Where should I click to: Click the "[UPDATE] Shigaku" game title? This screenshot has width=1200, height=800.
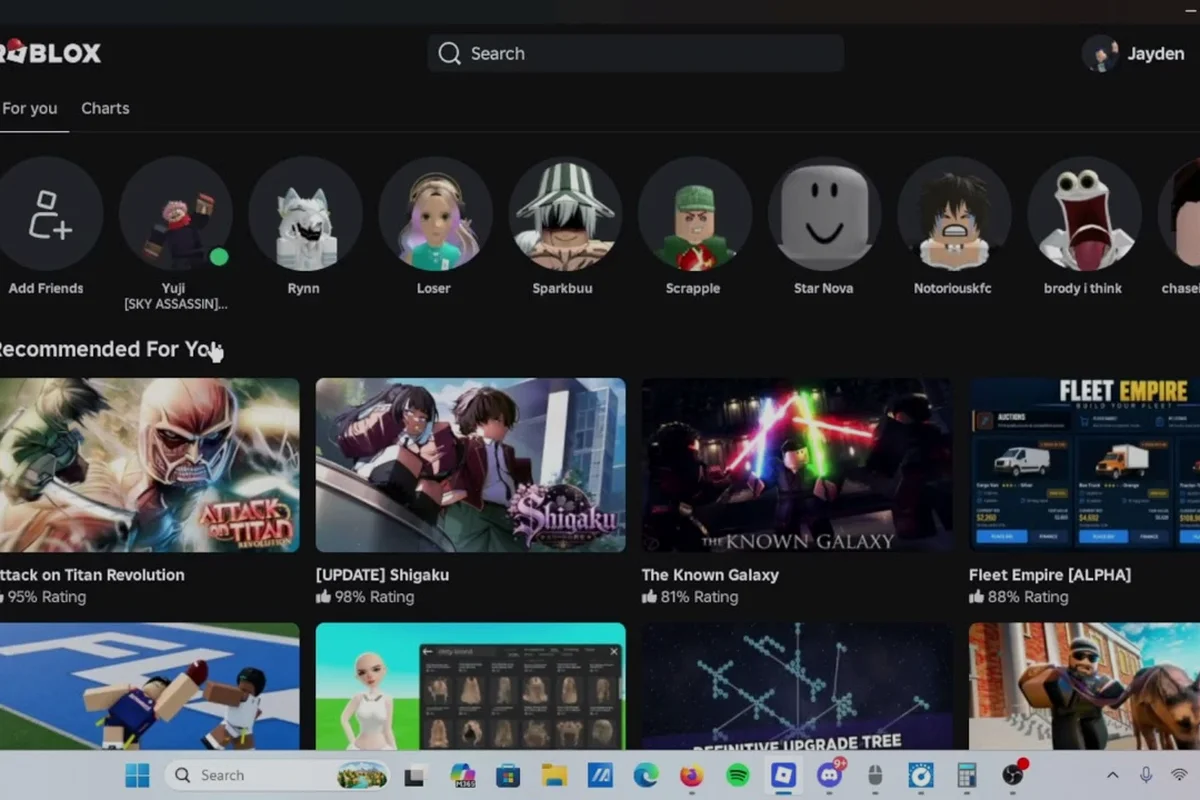click(382, 575)
